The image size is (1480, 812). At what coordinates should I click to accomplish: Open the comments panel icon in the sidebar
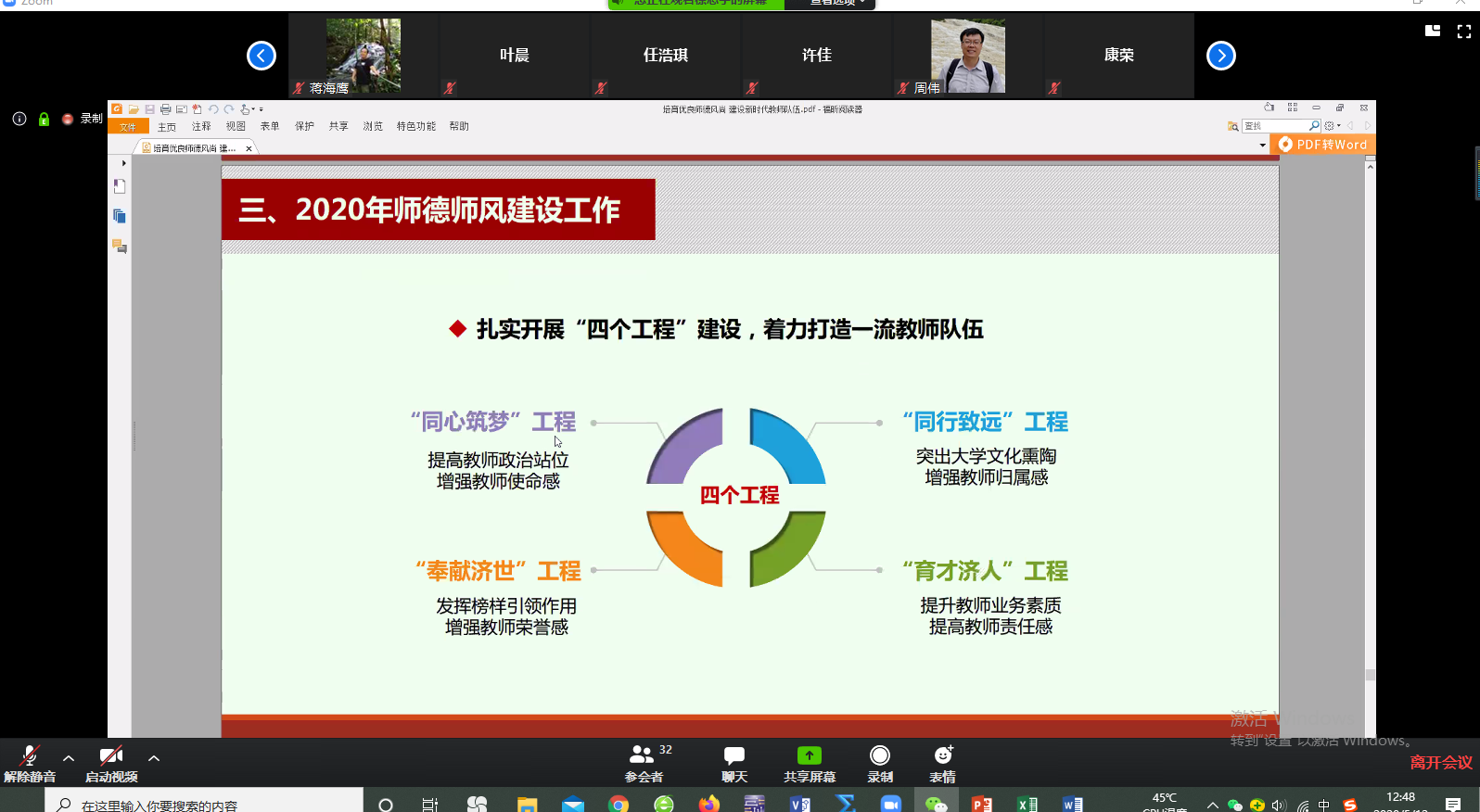coord(120,247)
